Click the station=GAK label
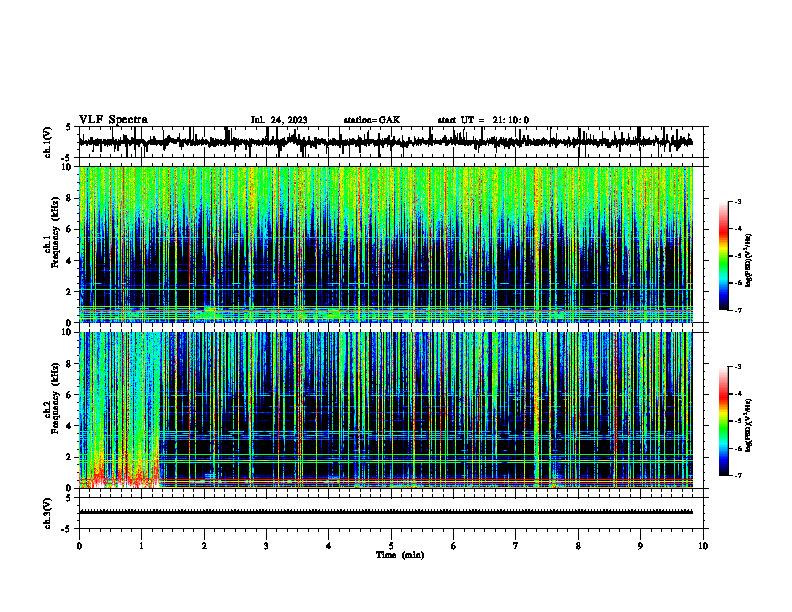The image size is (792, 612). click(x=372, y=120)
